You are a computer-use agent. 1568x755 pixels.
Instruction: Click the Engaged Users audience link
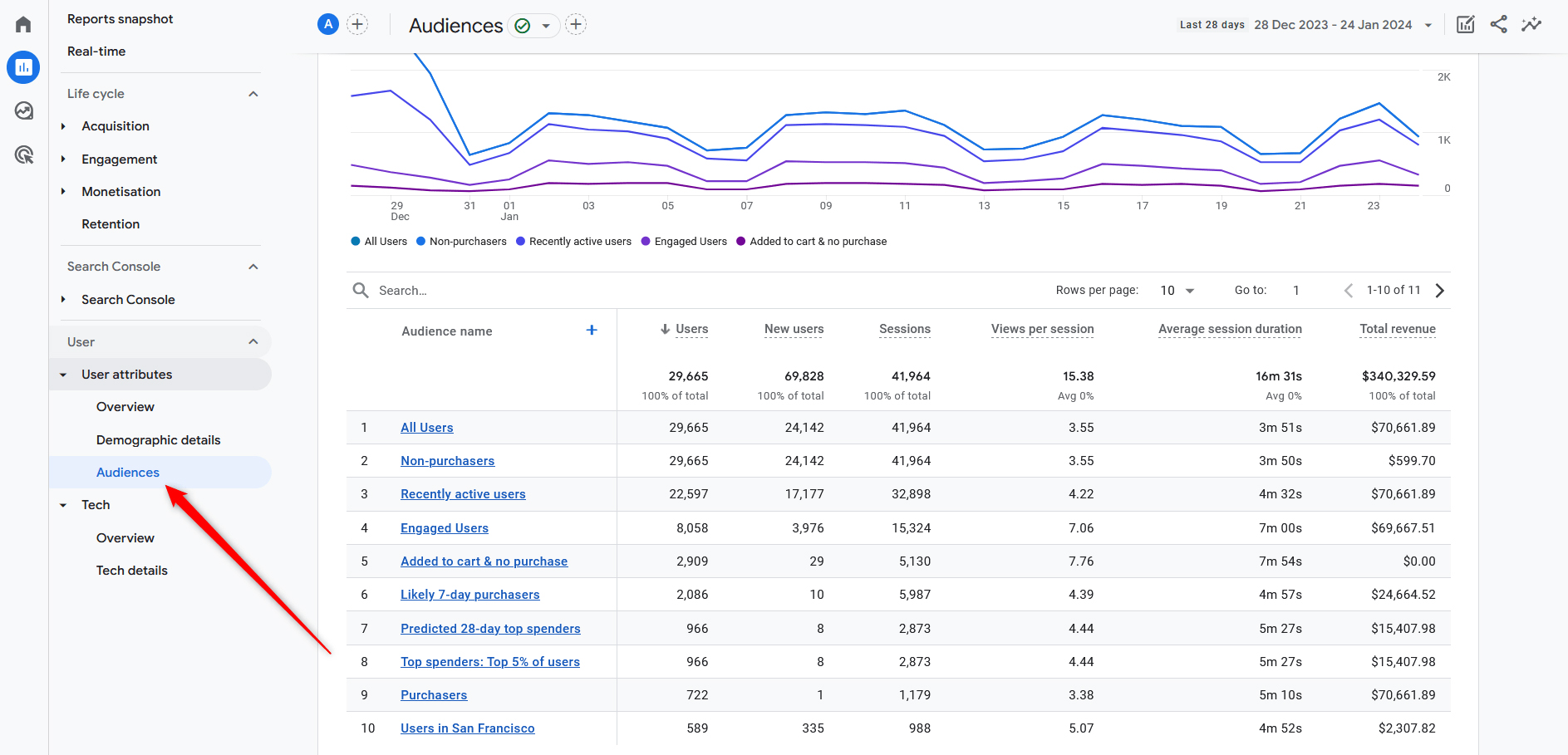(x=444, y=527)
